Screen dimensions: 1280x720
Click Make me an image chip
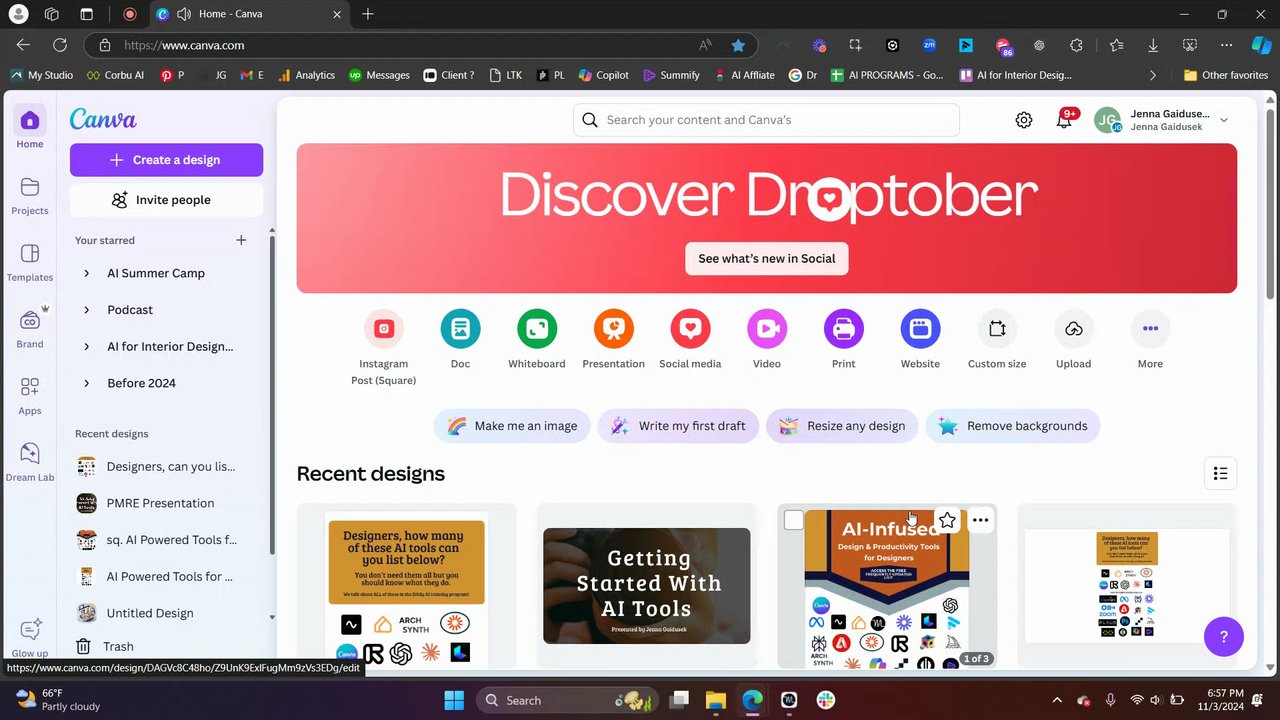point(512,426)
